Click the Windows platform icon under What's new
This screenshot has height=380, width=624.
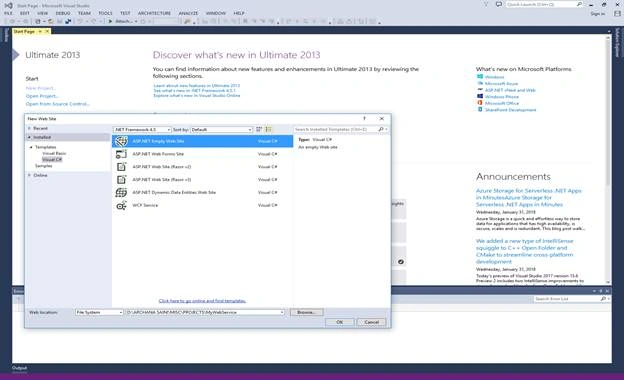click(480, 77)
